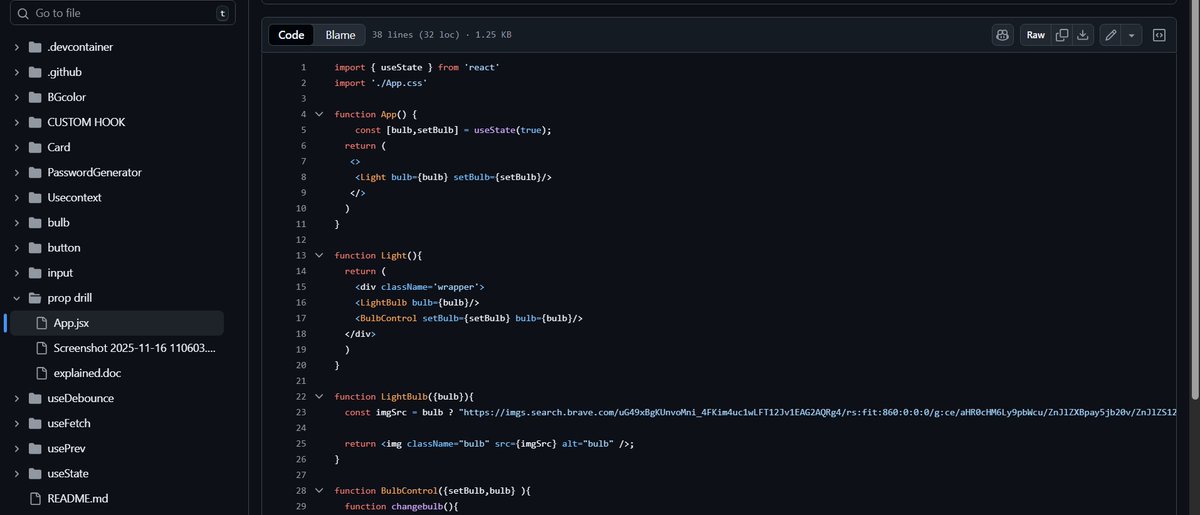Screen dimensions: 1200x515
Task: Open the README.md file
Action: [x=77, y=498]
